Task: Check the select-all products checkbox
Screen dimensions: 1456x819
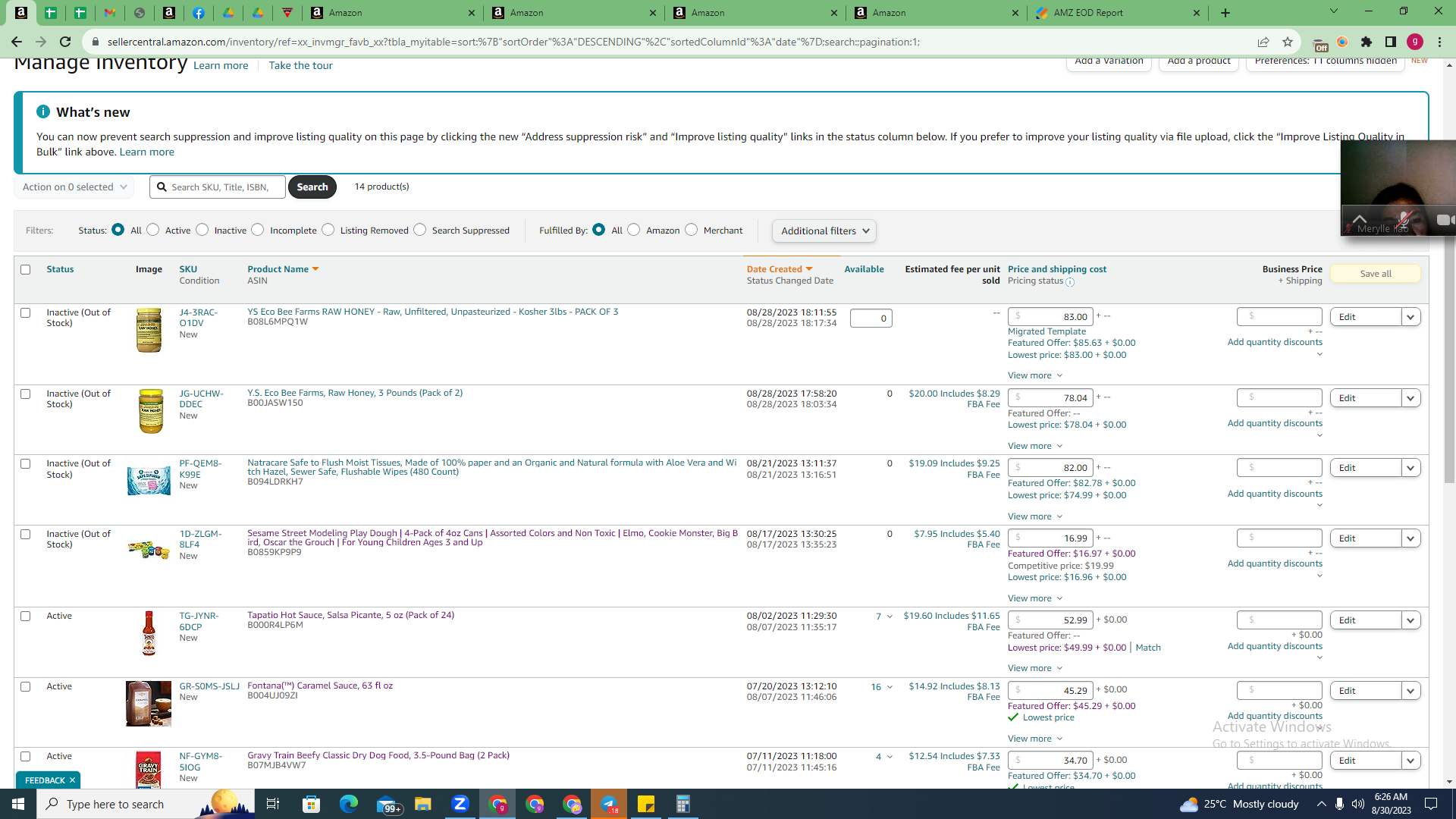Action: point(26,269)
